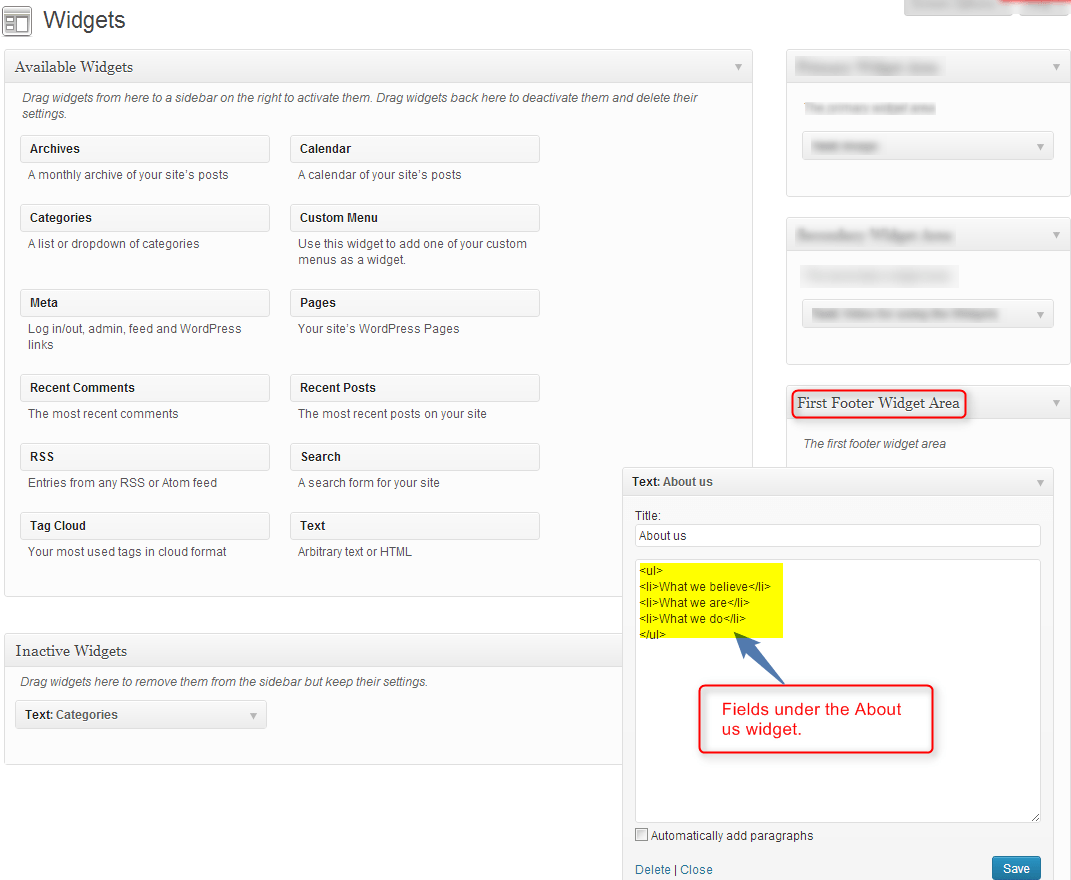
Task: Click the Available Widgets heading
Action: 74,67
